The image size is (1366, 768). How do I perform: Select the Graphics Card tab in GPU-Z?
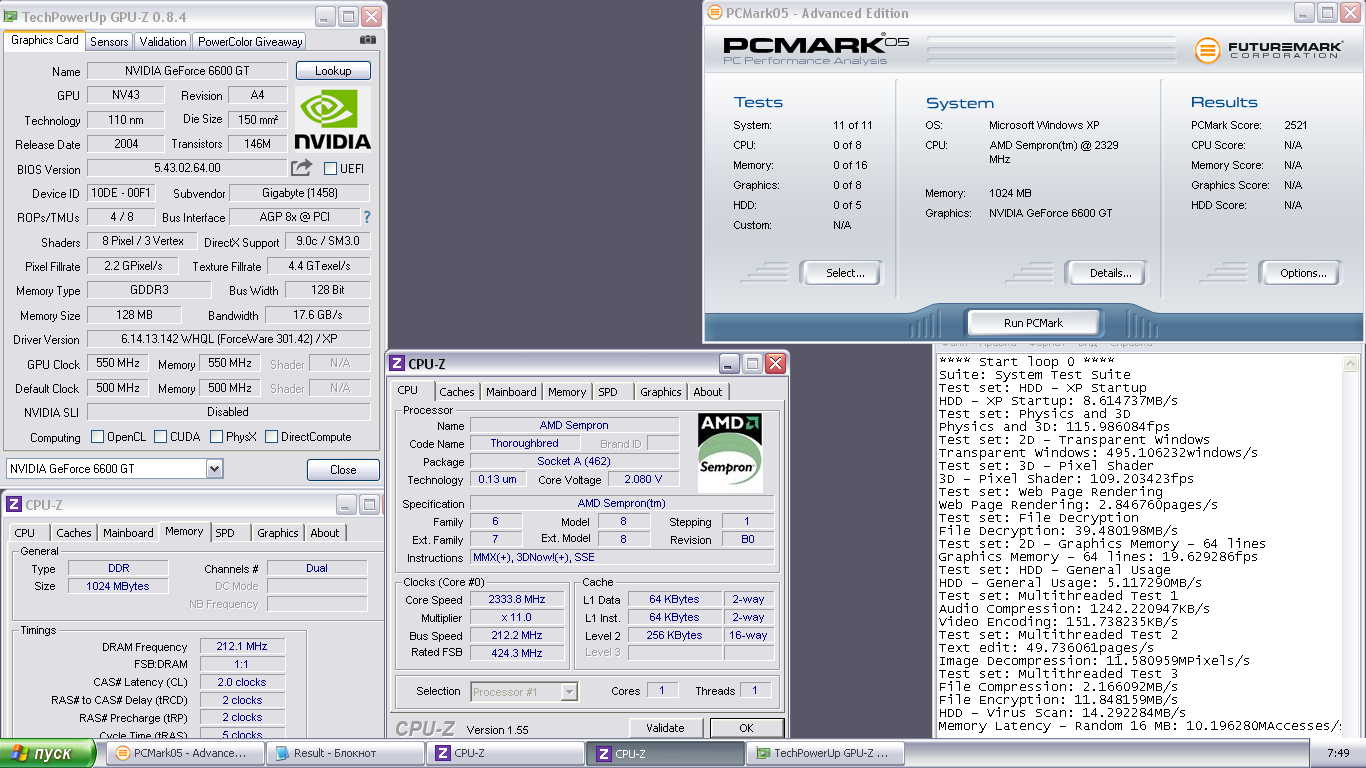(45, 41)
